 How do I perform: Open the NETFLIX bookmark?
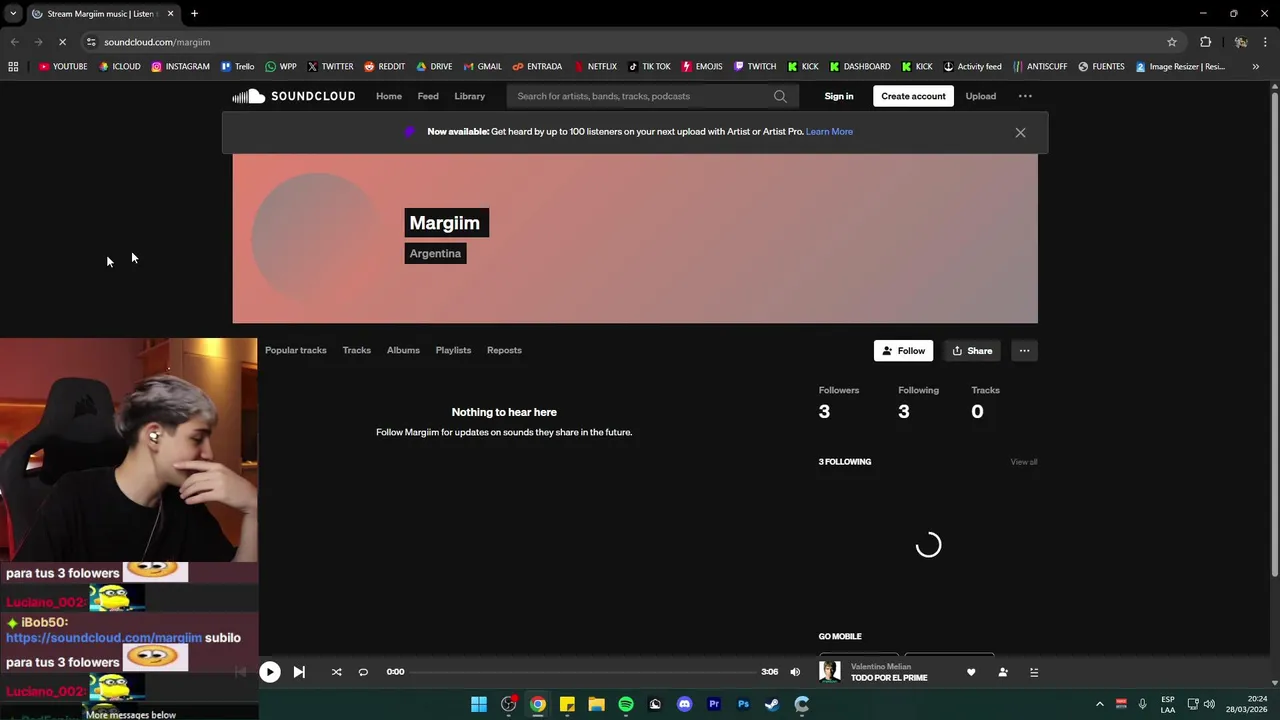pyautogui.click(x=595, y=67)
